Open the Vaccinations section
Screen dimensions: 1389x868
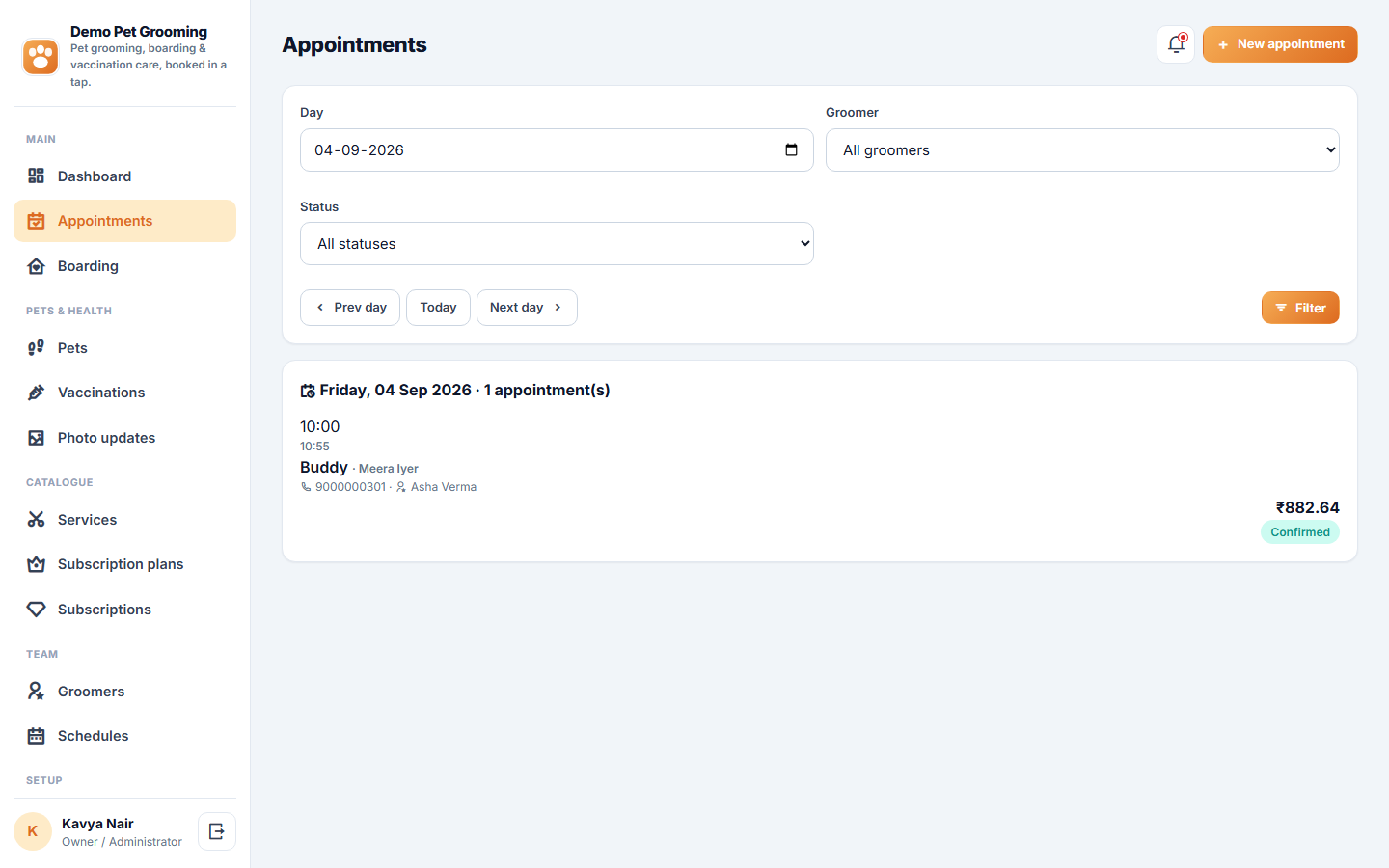pyautogui.click(x=124, y=393)
